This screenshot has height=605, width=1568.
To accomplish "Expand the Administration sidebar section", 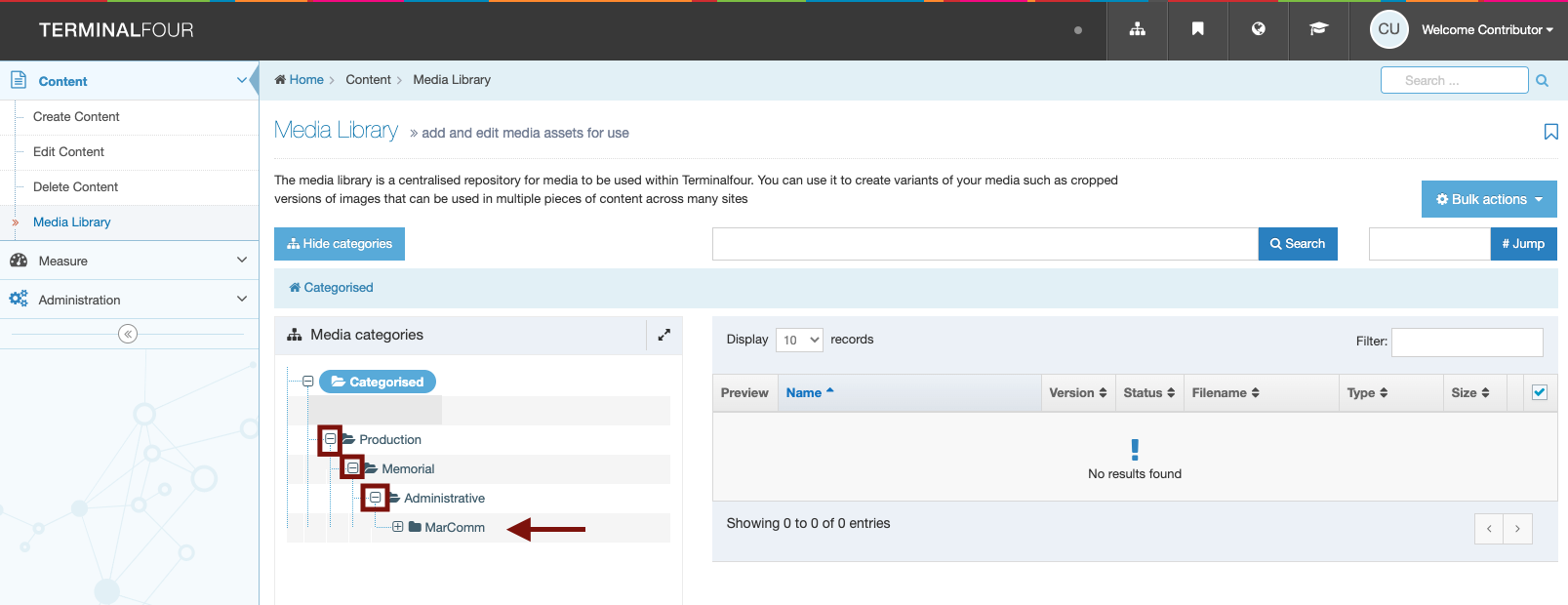I will [242, 299].
